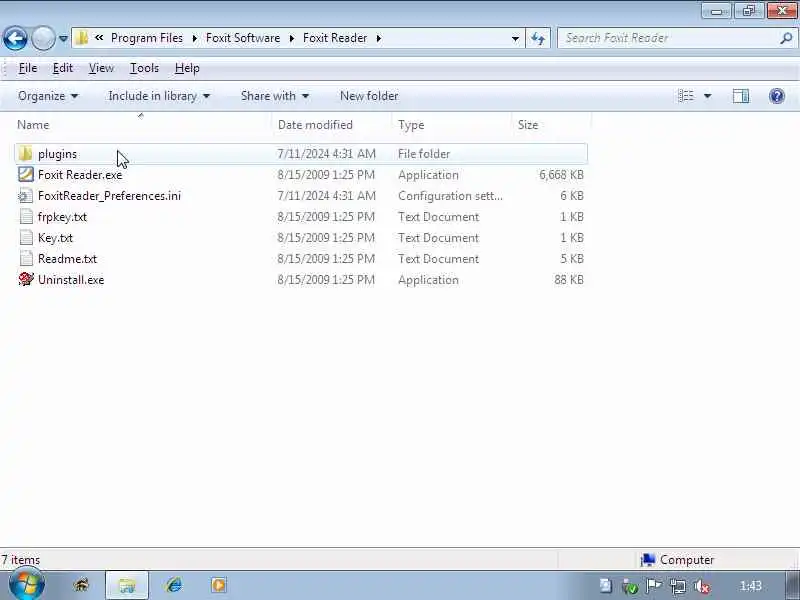Click the muted volume tray icon
Screen dimensions: 800x600
pyautogui.click(x=702, y=587)
